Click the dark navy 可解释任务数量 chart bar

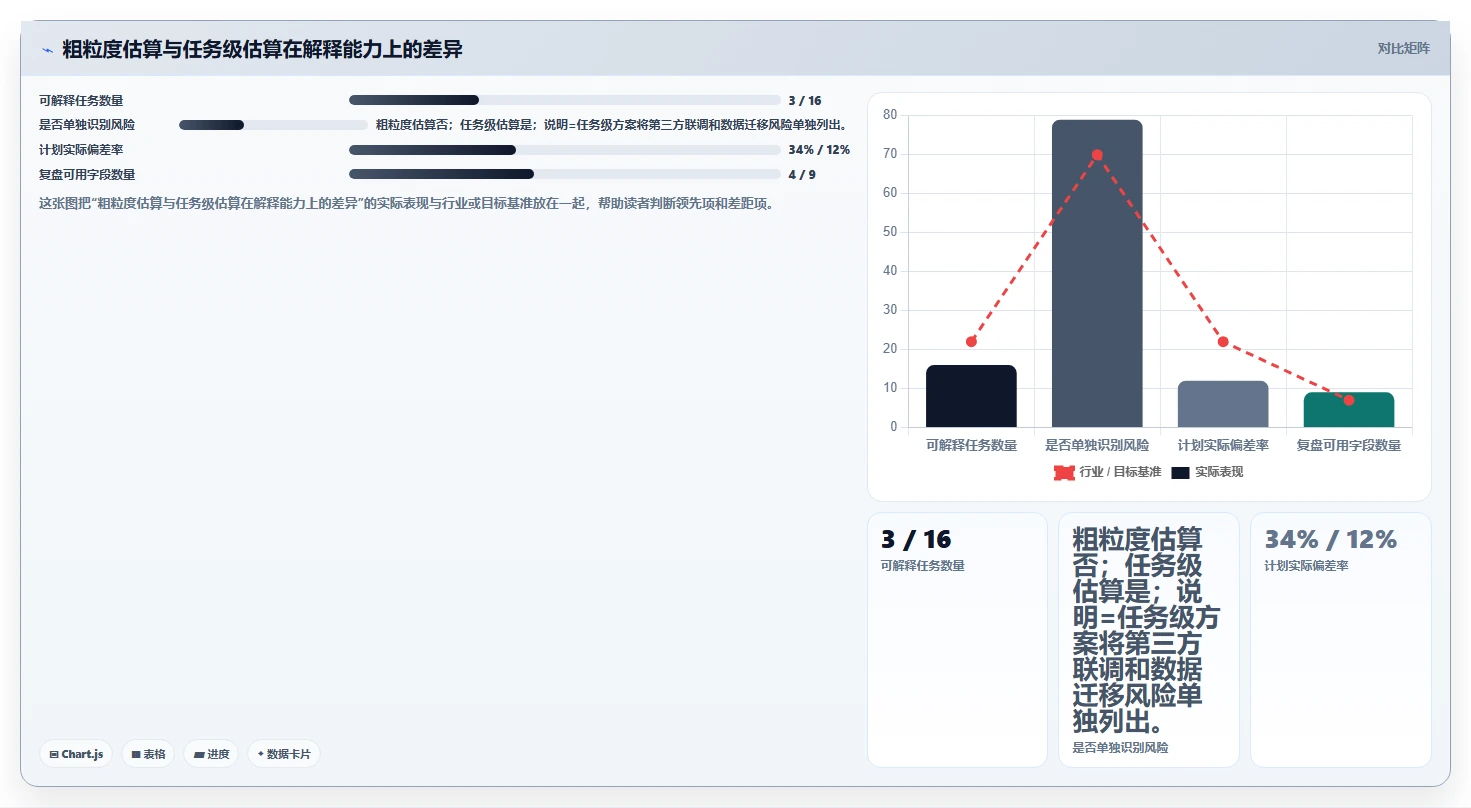tap(971, 396)
